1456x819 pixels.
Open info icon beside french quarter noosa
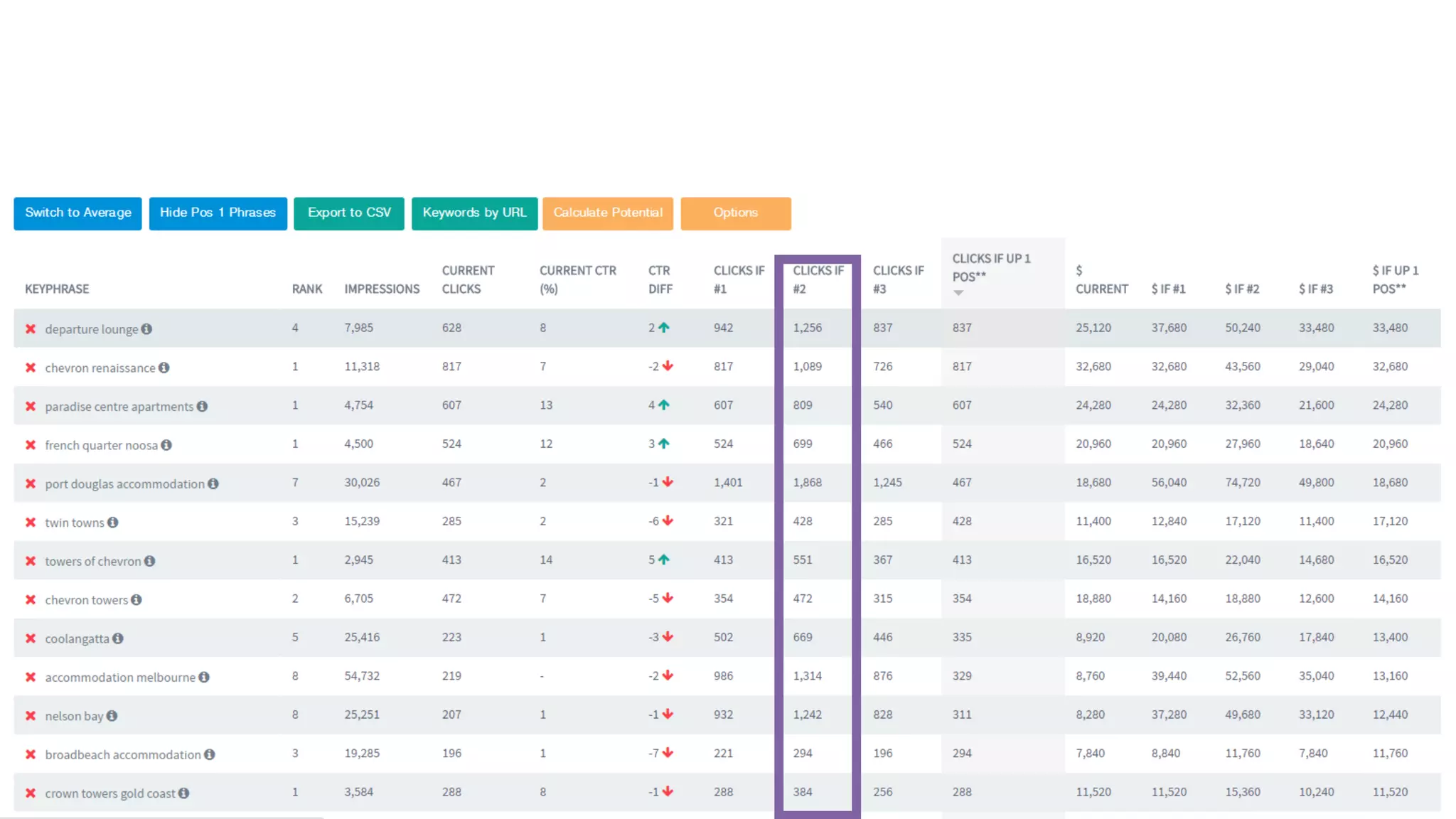point(166,445)
